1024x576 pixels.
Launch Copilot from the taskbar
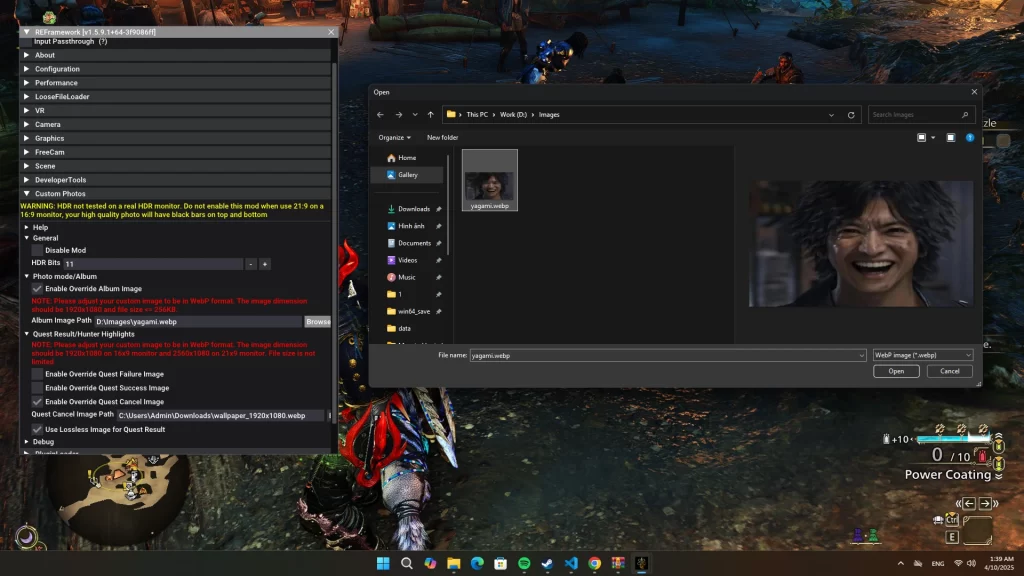pos(430,563)
